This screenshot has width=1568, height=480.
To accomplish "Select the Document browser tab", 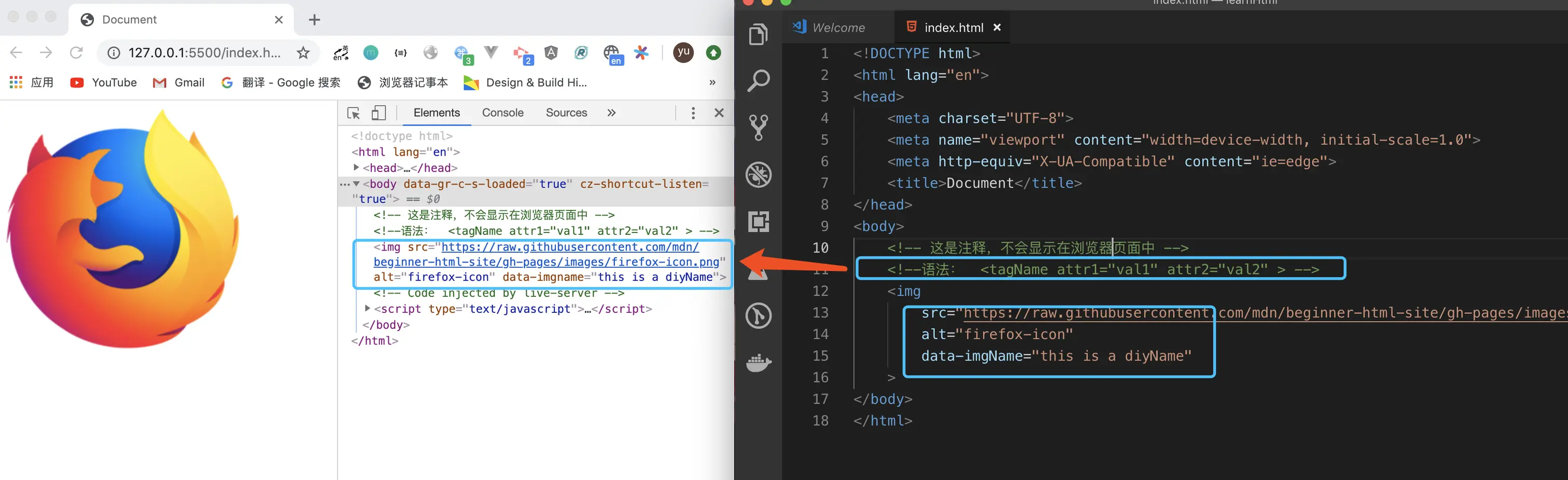I will (181, 20).
